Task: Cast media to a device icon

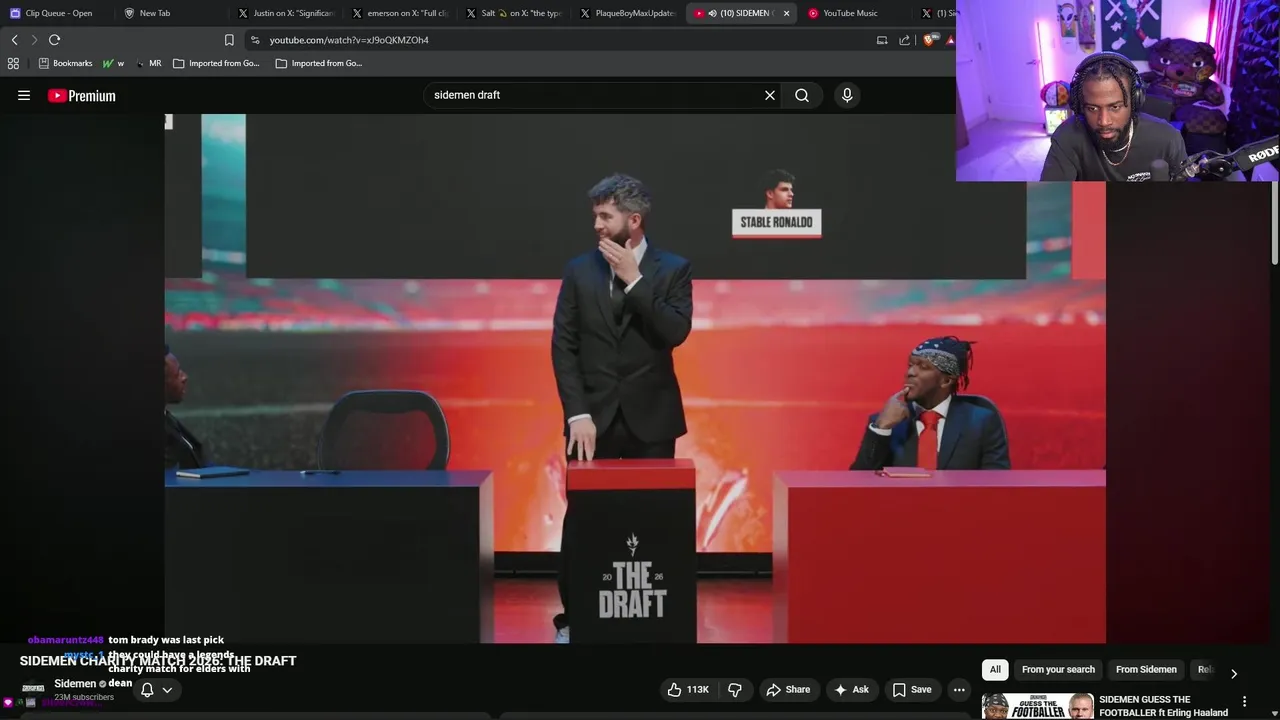Action: pyautogui.click(x=882, y=40)
